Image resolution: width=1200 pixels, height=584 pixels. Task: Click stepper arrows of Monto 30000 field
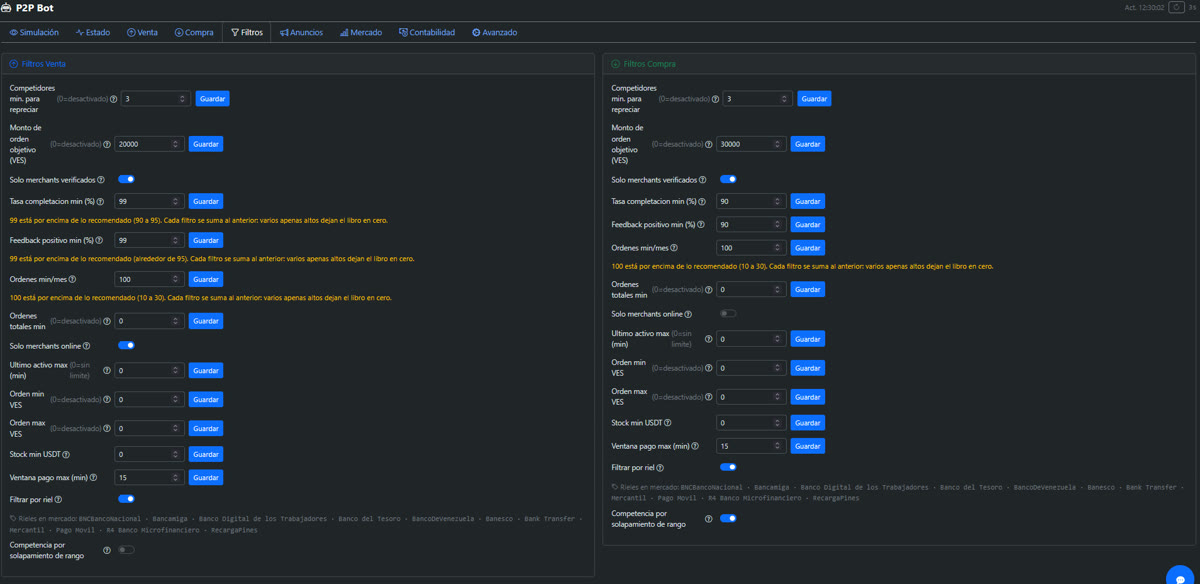coord(778,144)
